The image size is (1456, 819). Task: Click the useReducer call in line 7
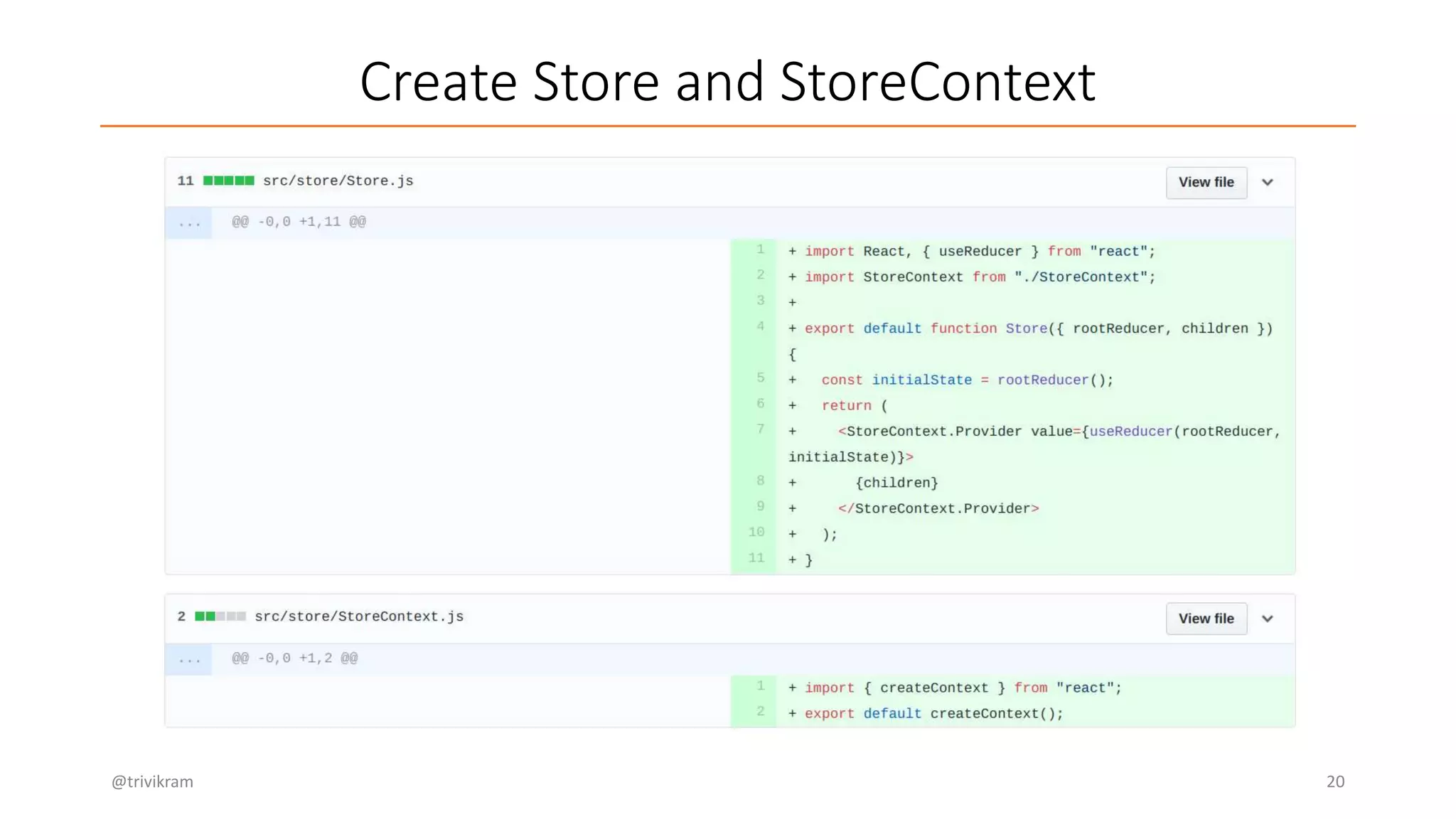pos(1130,432)
